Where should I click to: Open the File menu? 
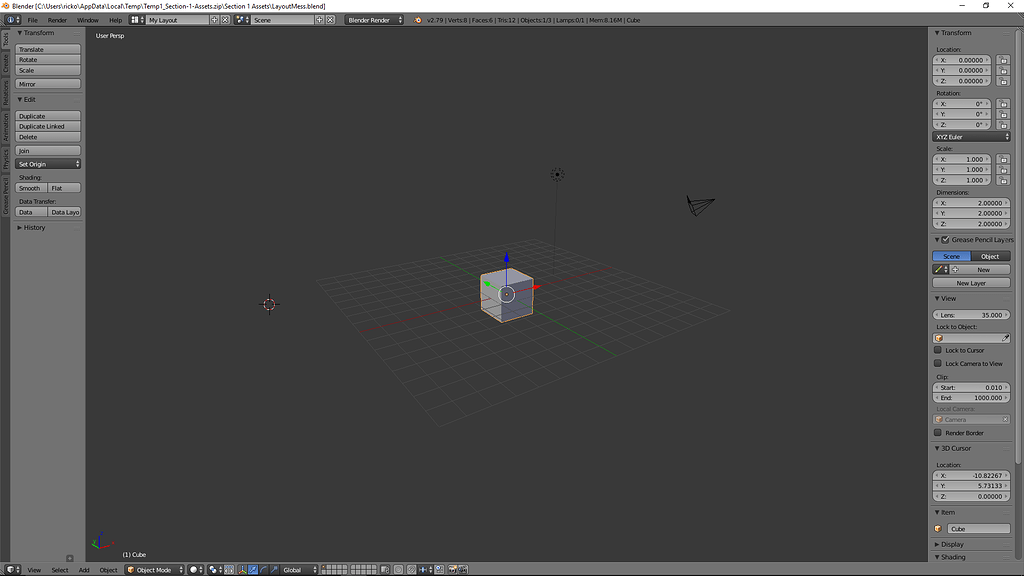pos(32,19)
